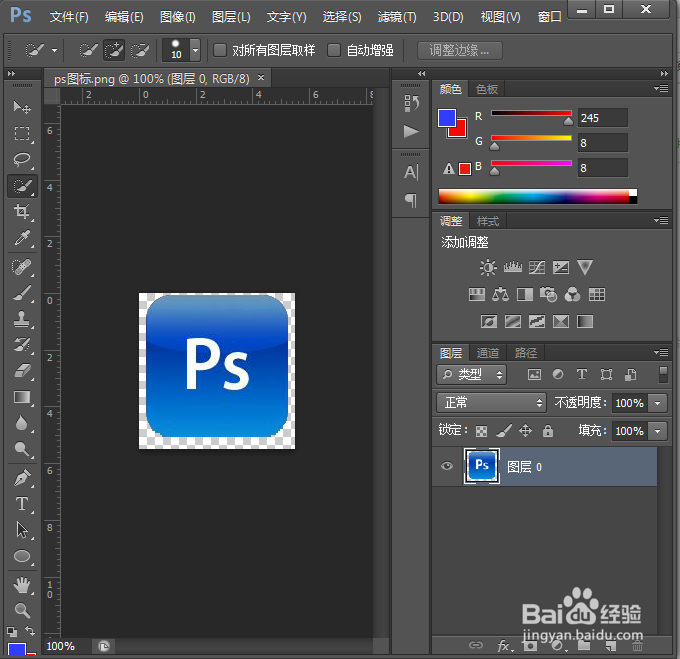680x659 pixels.
Task: Select the Path Selection tool
Action: [x=22, y=530]
